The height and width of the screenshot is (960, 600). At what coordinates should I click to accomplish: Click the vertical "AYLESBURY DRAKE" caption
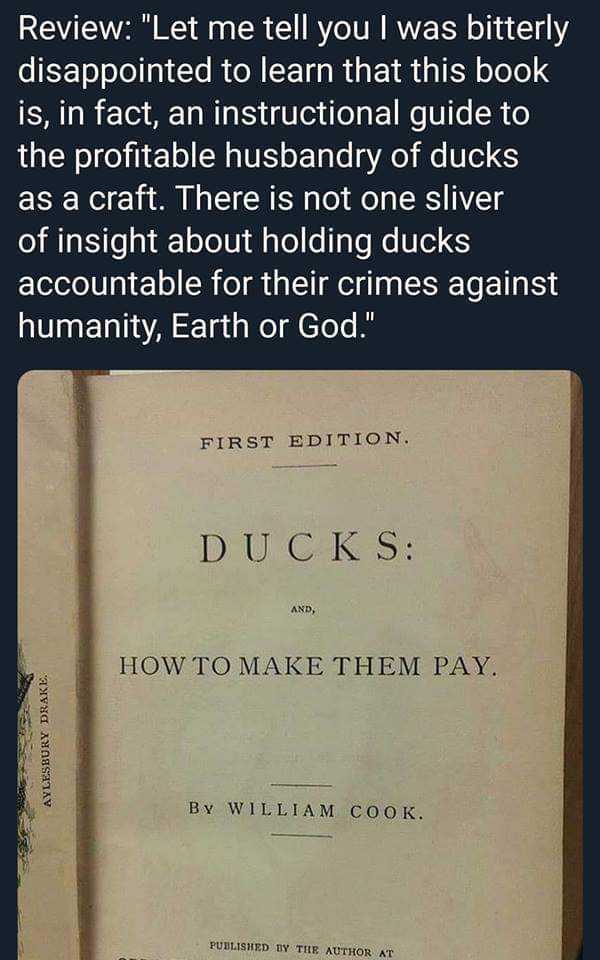tap(49, 741)
